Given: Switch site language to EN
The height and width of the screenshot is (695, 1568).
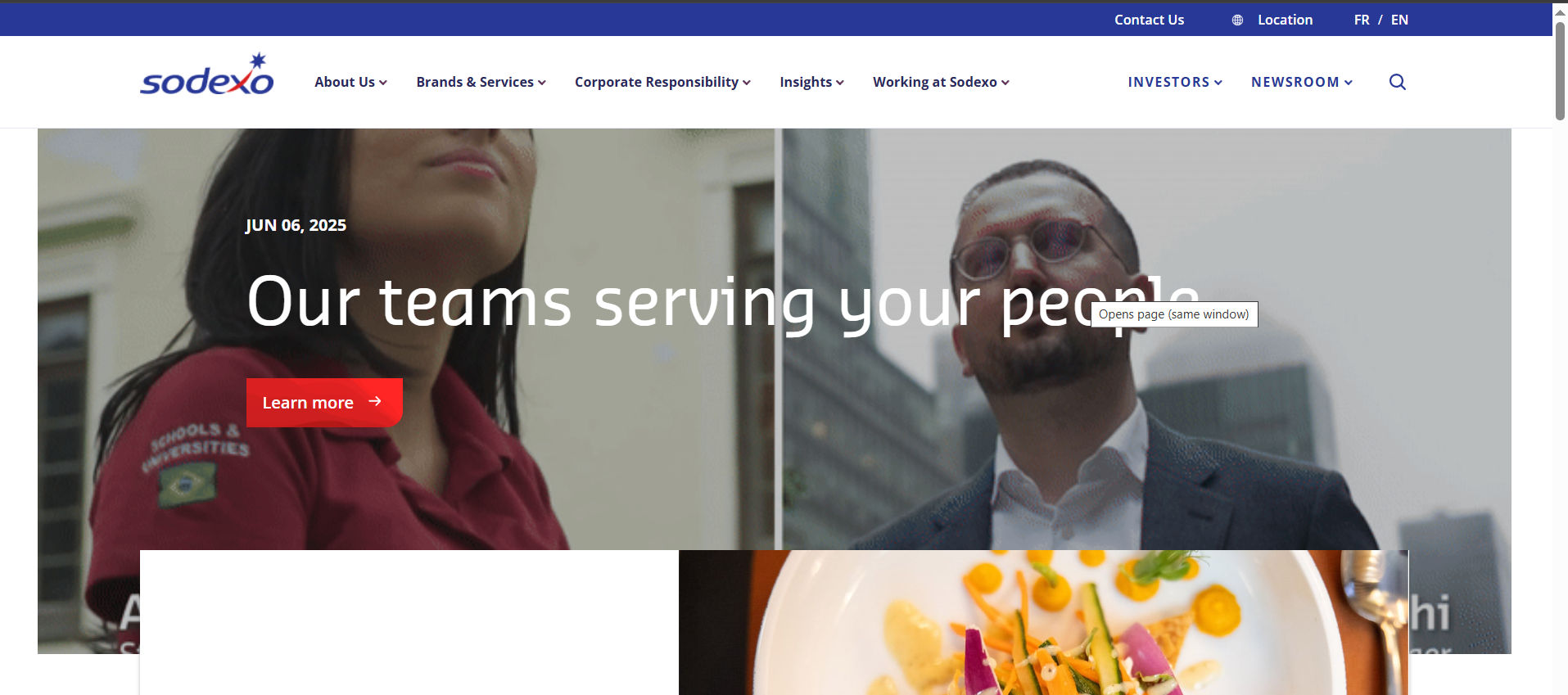Looking at the screenshot, I should (x=1399, y=20).
